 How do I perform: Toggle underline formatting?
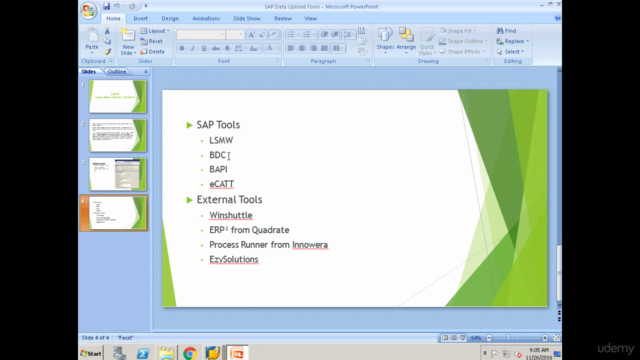click(204, 48)
